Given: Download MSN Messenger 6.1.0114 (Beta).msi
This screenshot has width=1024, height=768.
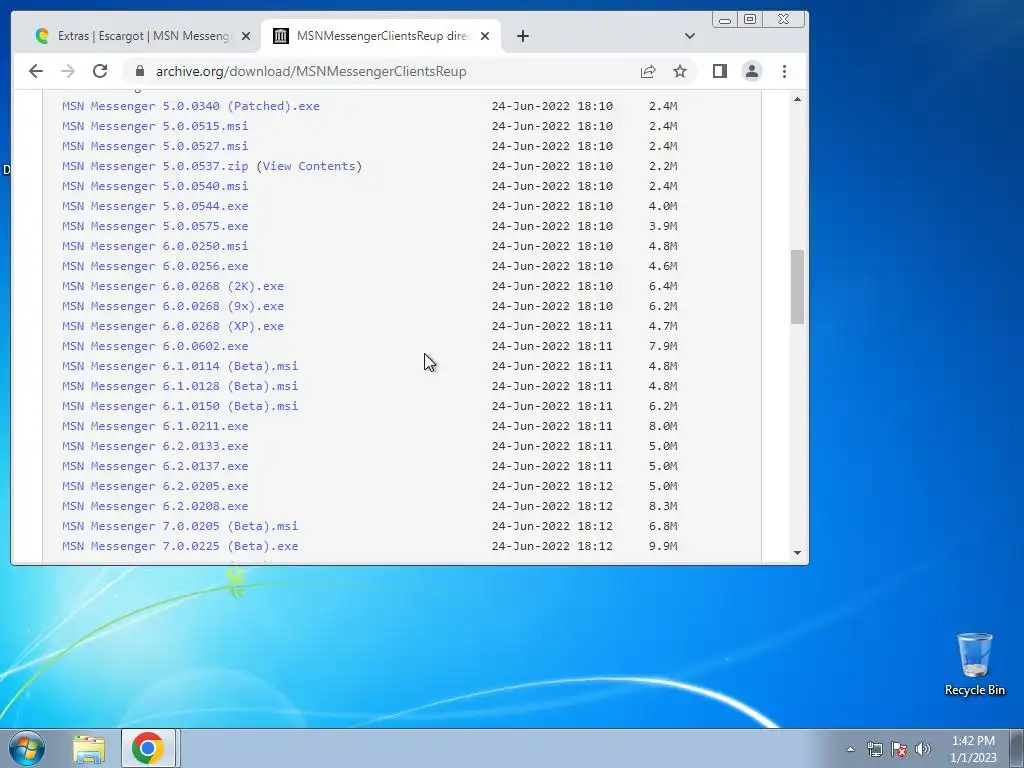Looking at the screenshot, I should pyautogui.click(x=180, y=366).
